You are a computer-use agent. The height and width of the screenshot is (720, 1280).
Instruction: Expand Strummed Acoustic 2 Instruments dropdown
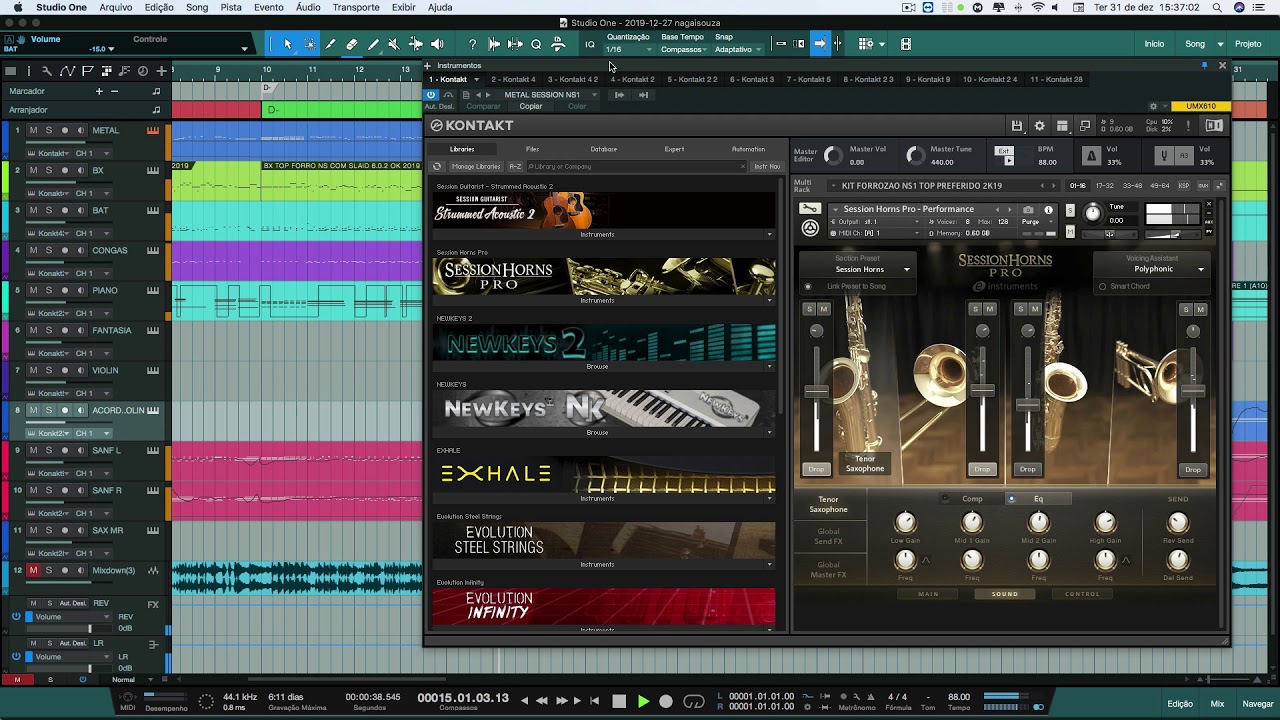pyautogui.click(x=770, y=234)
